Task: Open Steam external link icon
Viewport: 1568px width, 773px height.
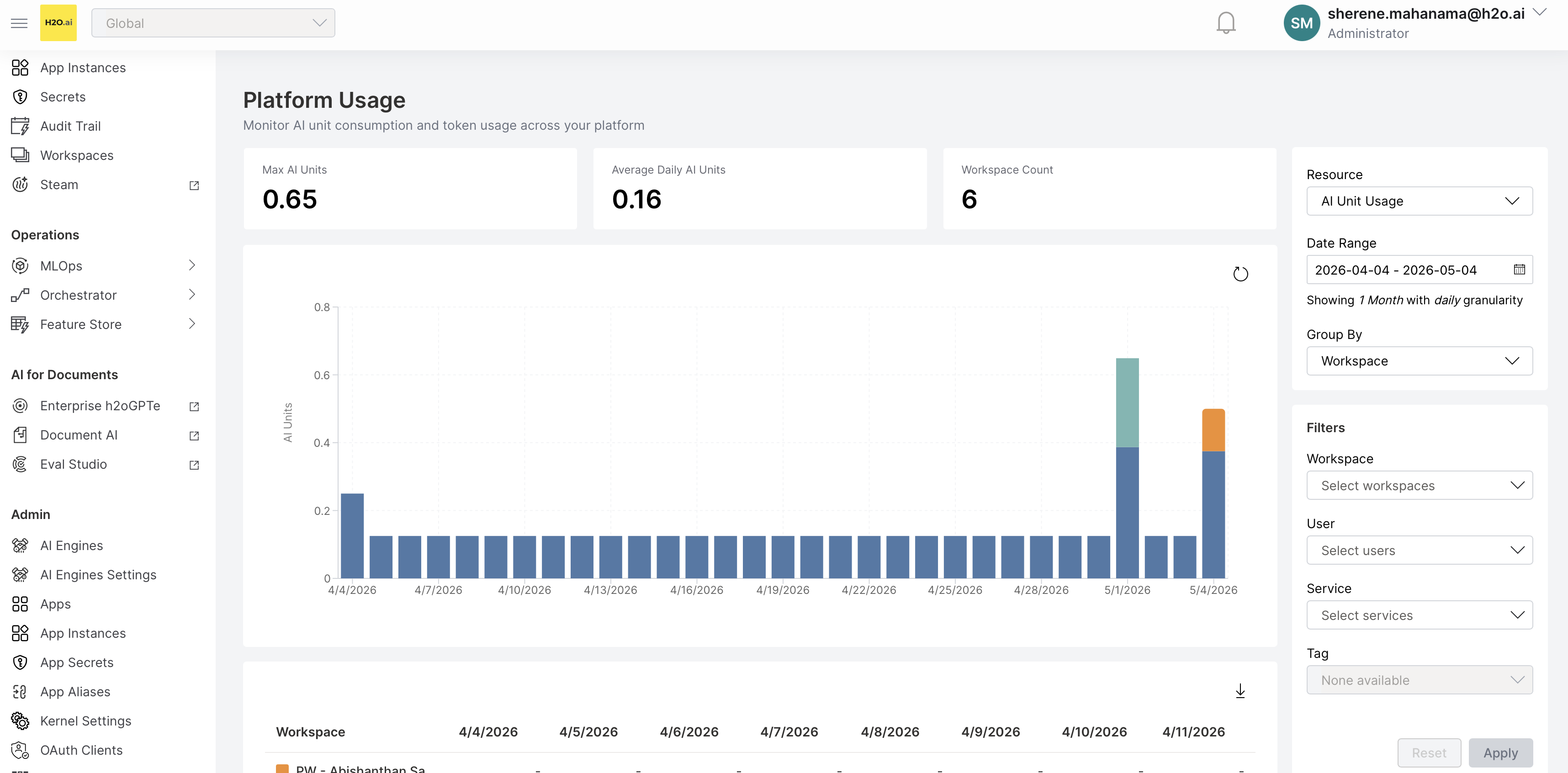Action: 194,185
